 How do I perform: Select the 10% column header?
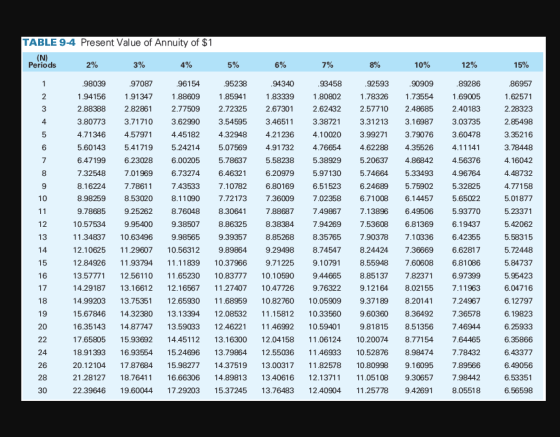pyautogui.click(x=422, y=65)
